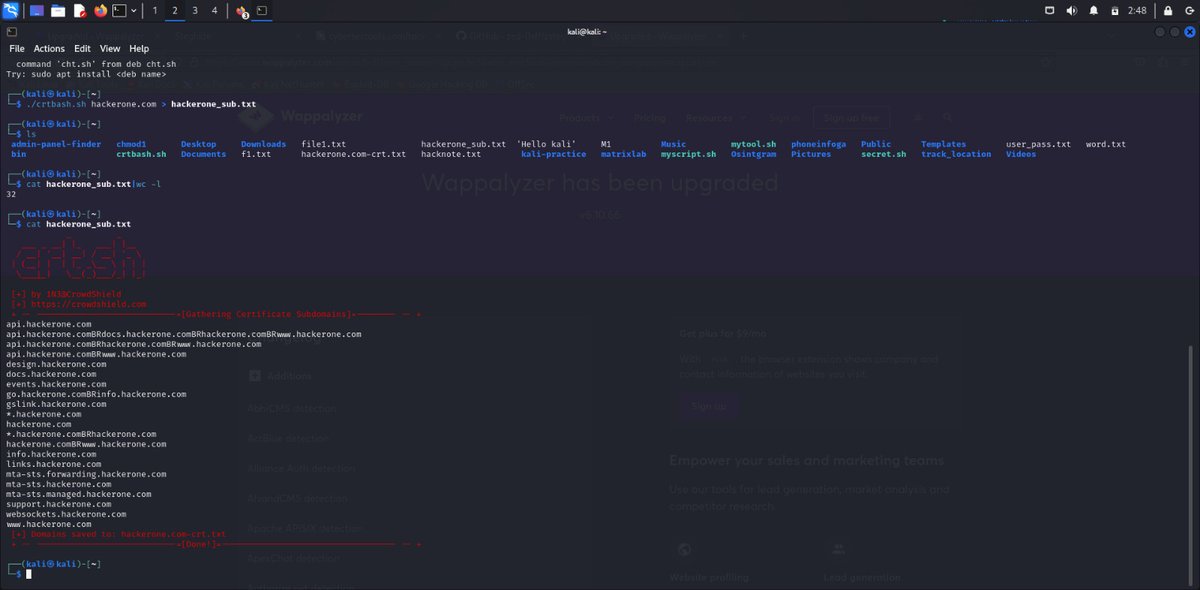Bring up Firefox windows from taskbar
Screen dimensions: 1200x590
click(x=242, y=11)
